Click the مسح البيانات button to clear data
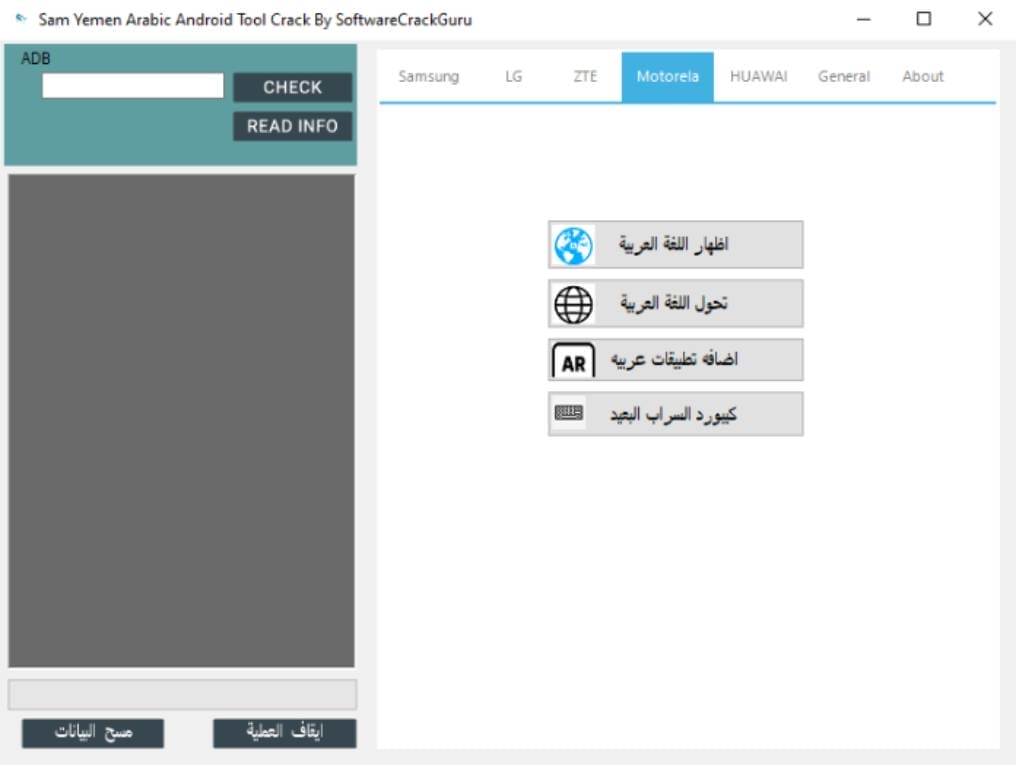The image size is (1016, 765). [92, 733]
